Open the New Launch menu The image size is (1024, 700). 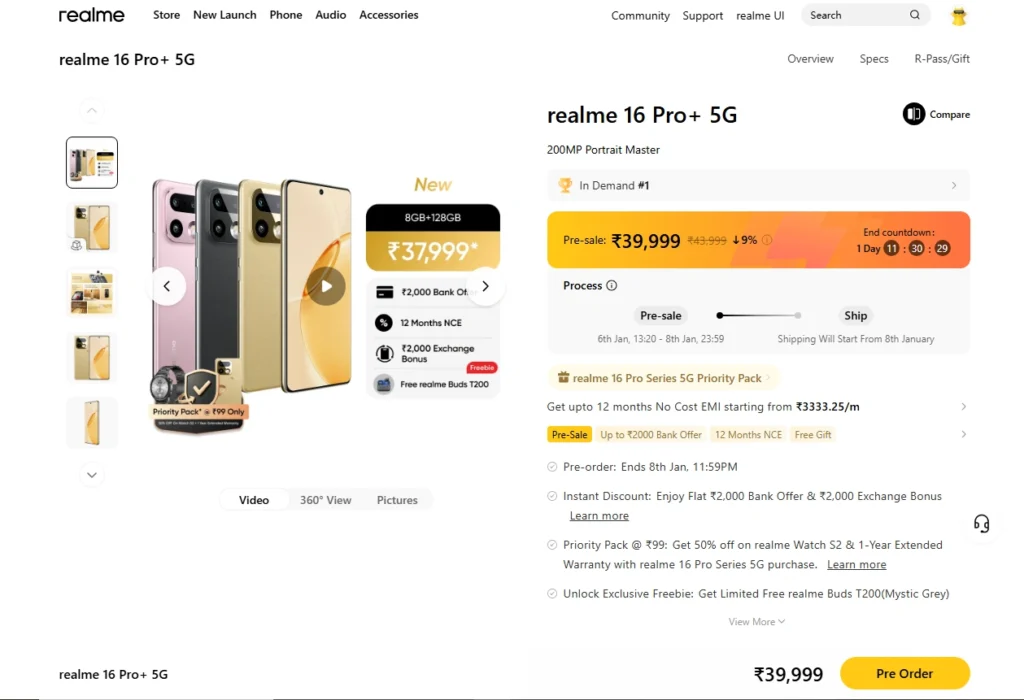(224, 15)
